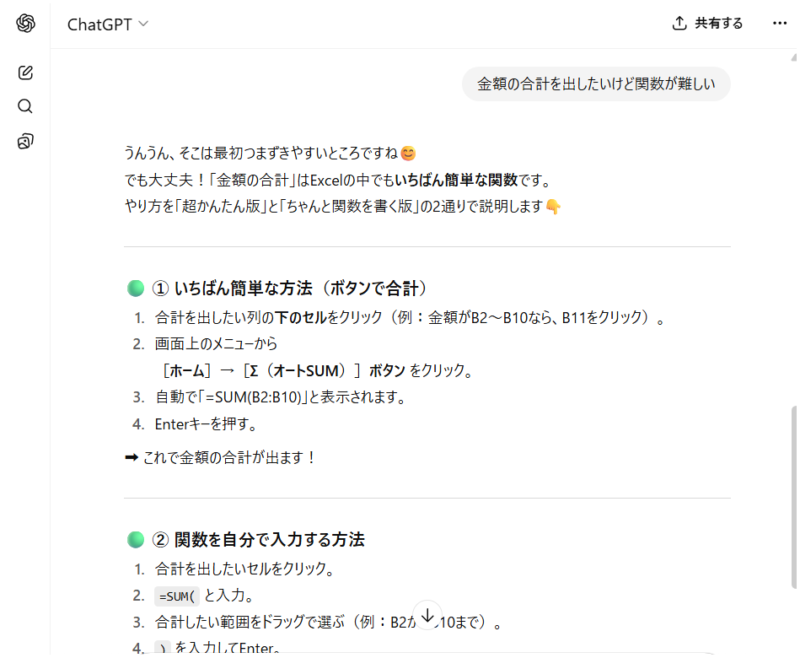Click the user message bubble about 金額の合計
This screenshot has width=800, height=658.
pos(596,85)
